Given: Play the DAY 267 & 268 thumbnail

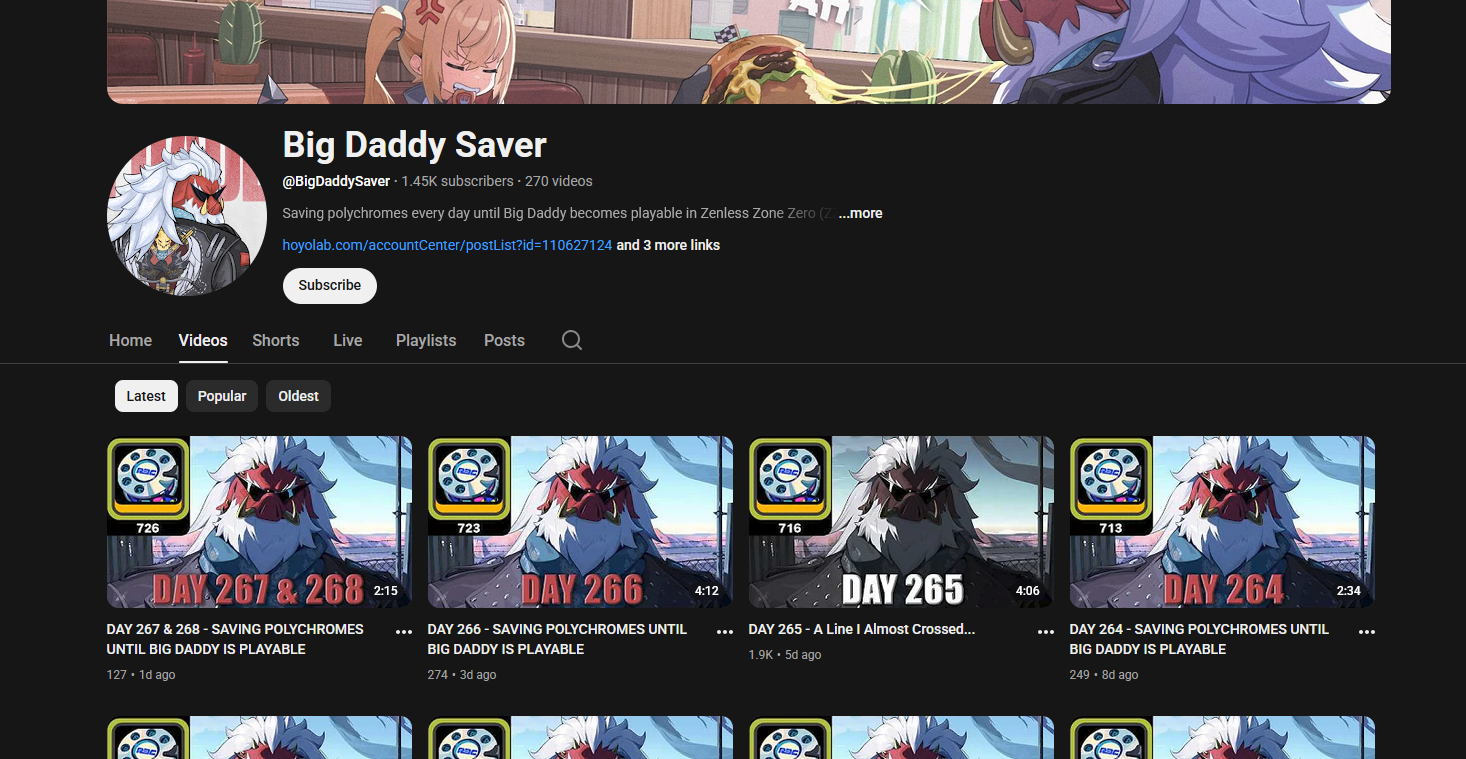Looking at the screenshot, I should 259,522.
